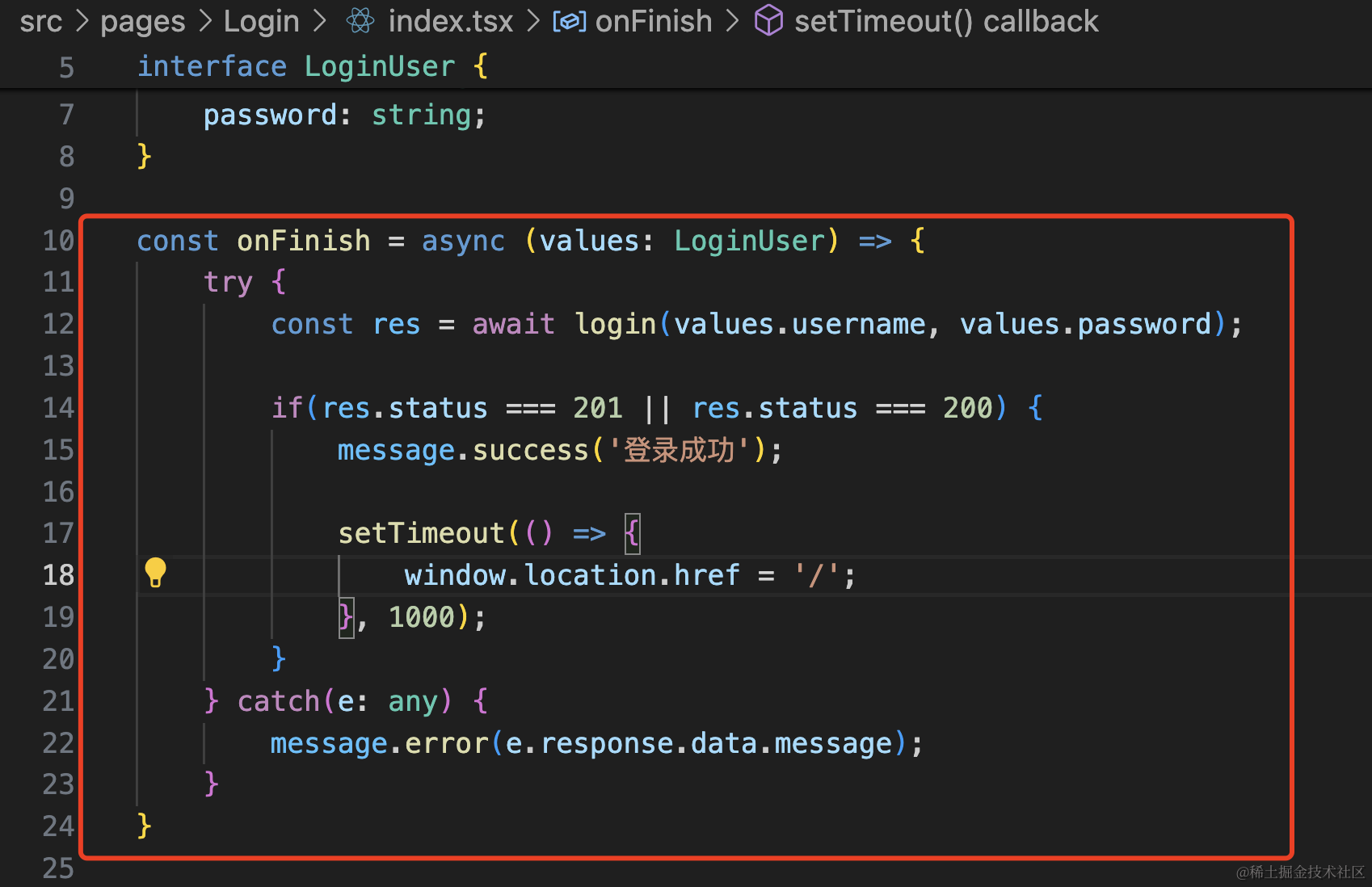Select index.tsx in the breadcrumb
This screenshot has height=887, width=1372.
coord(450,21)
